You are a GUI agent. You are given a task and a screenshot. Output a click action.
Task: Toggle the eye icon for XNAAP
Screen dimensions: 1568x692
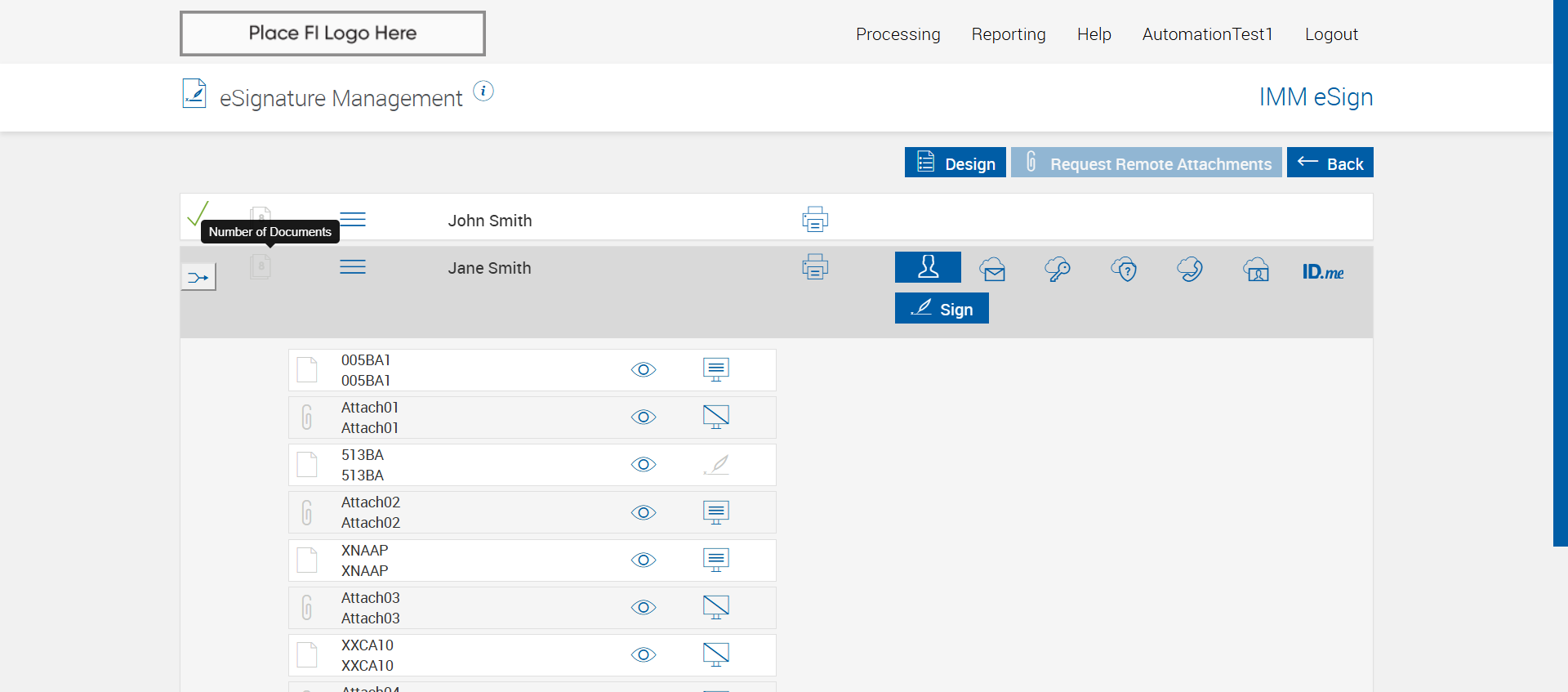[644, 560]
